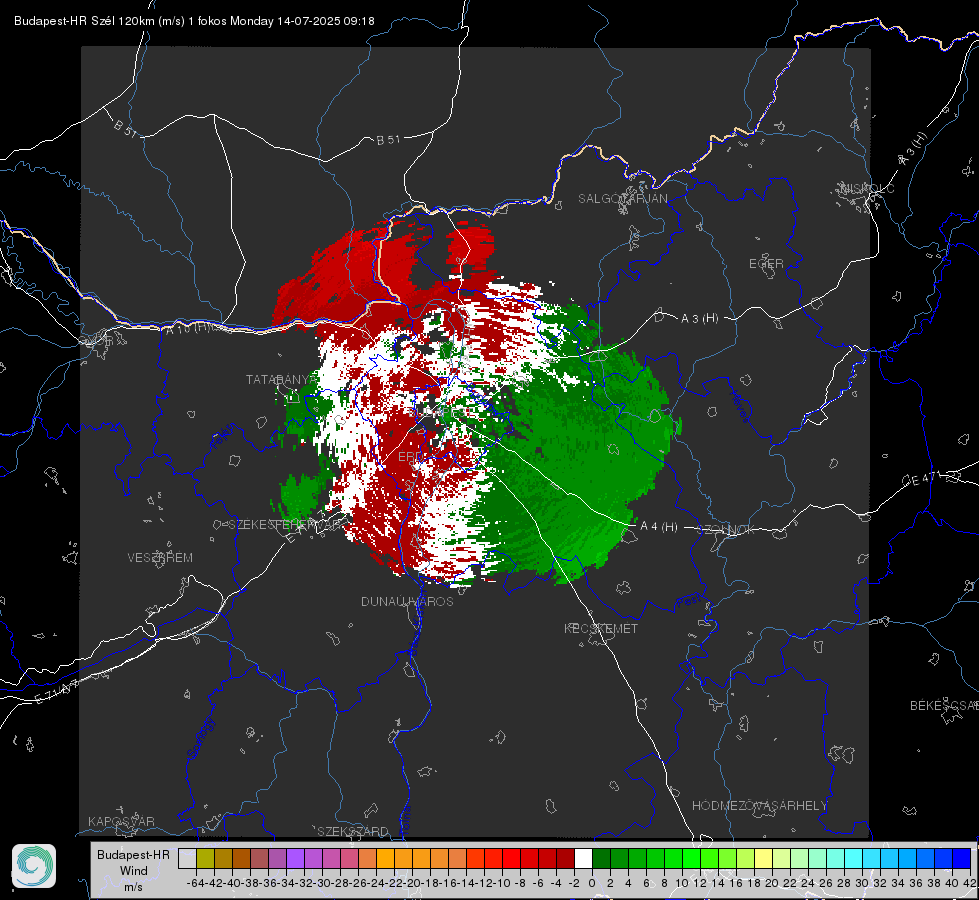Viewport: 979px width, 900px height.
Task: Click the A 3 (H) road label near MISKOLC
Action: [x=913, y=149]
